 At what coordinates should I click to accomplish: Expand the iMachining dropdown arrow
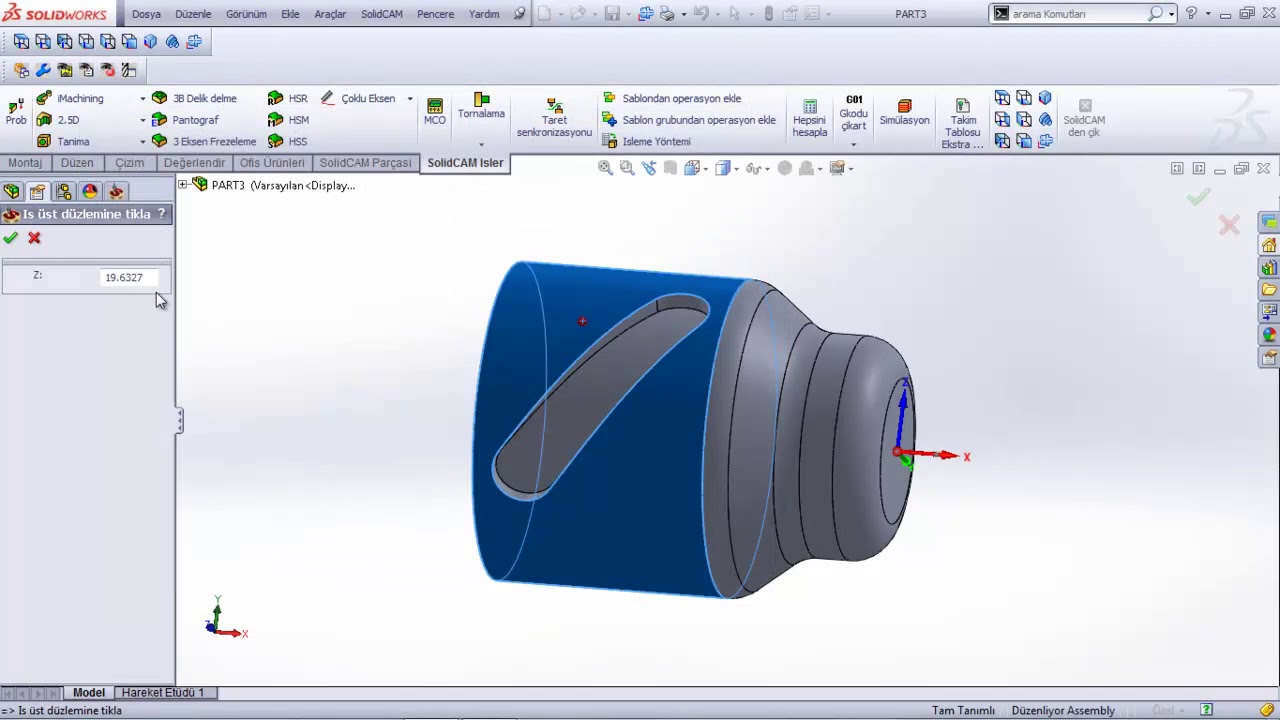pos(143,98)
